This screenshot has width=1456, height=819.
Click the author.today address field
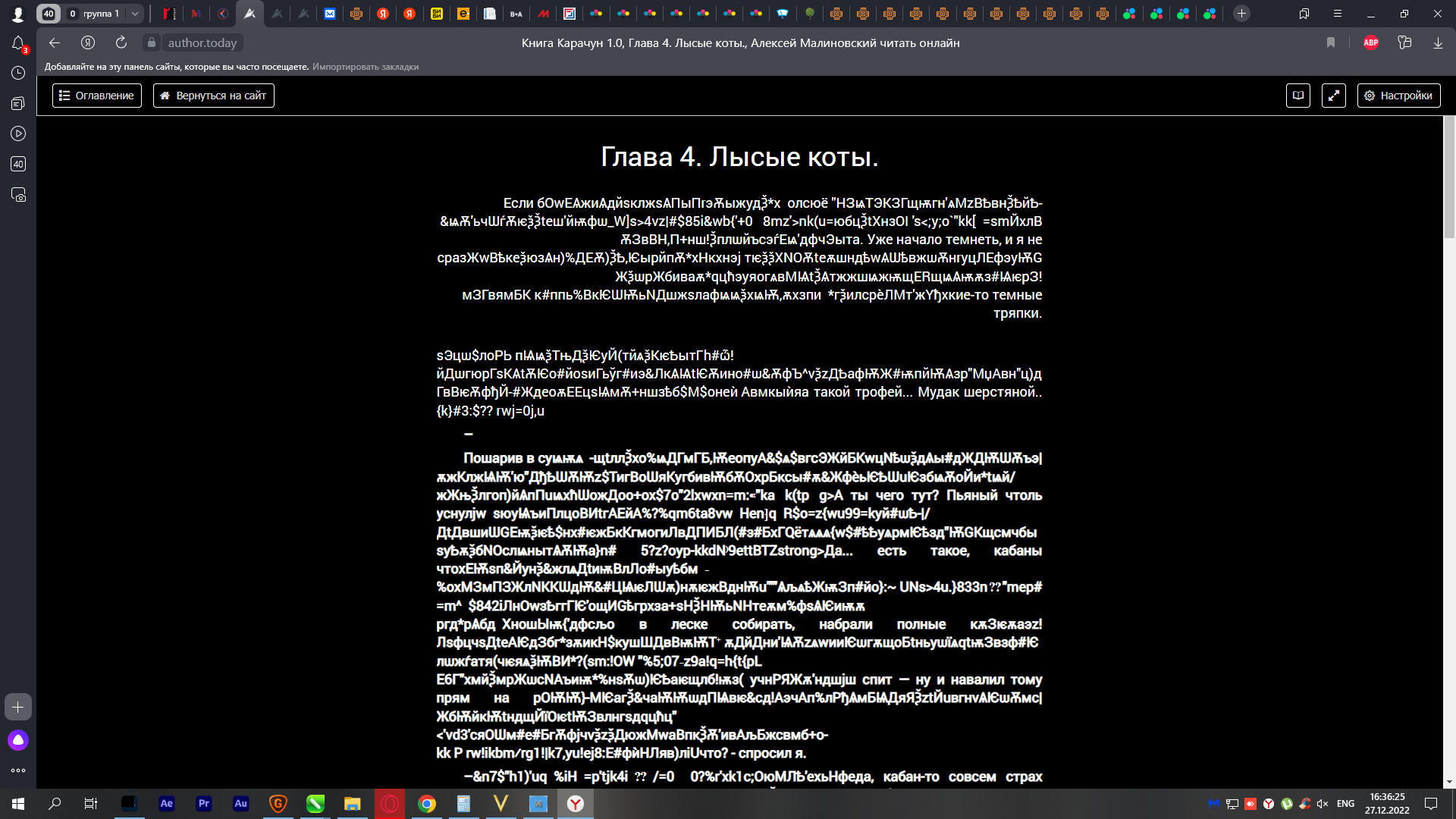point(202,43)
